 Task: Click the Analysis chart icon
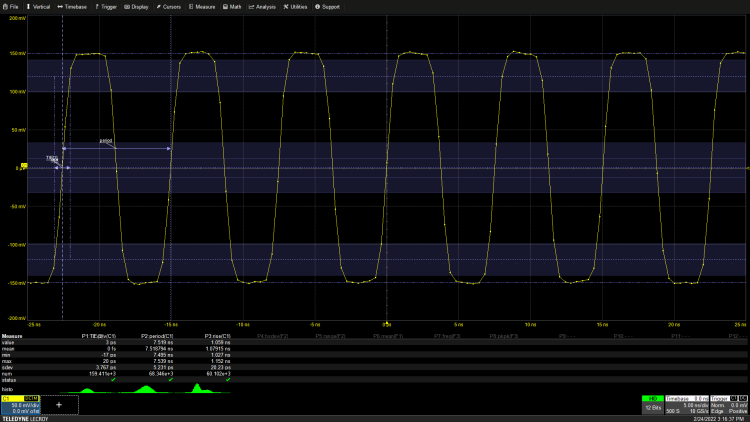pyautogui.click(x=250, y=6)
